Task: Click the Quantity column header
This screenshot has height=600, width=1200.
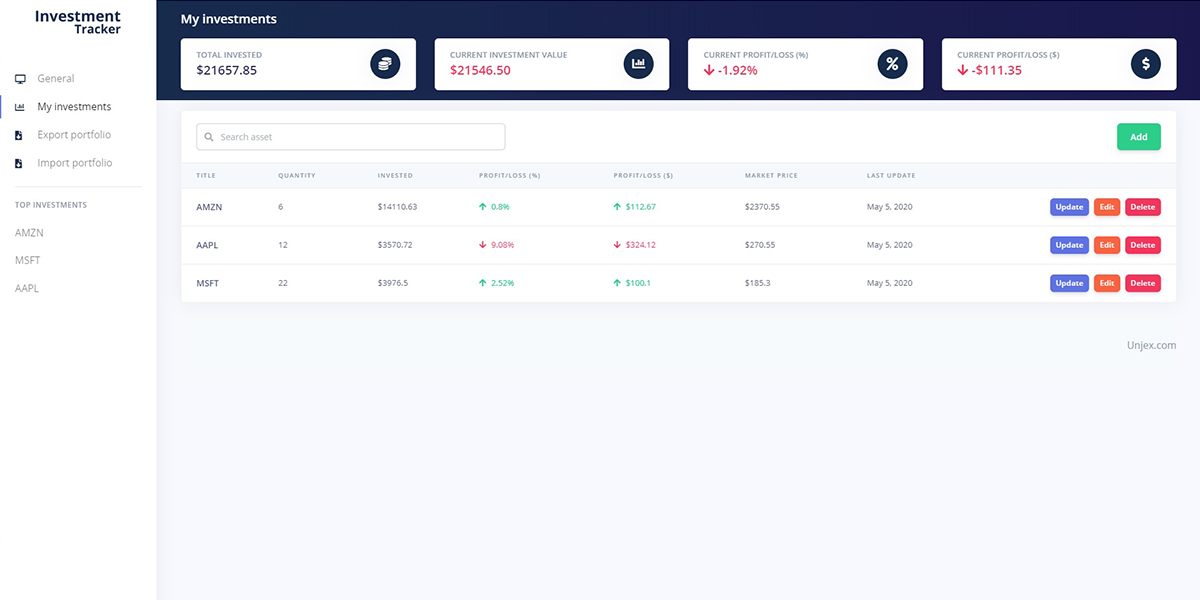Action: pos(297,176)
